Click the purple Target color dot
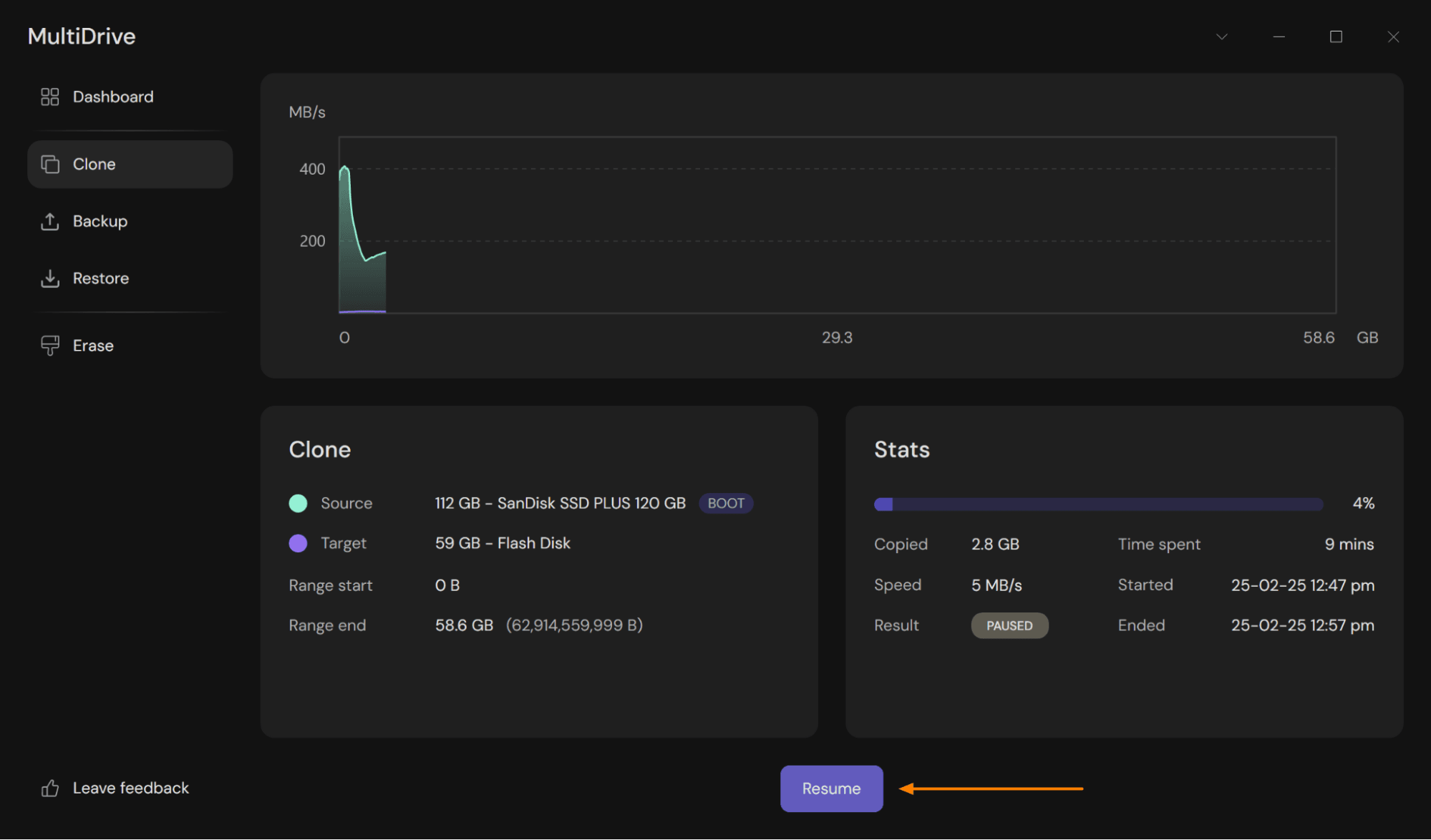Screen dimensions: 1431x840 [x=298, y=544]
